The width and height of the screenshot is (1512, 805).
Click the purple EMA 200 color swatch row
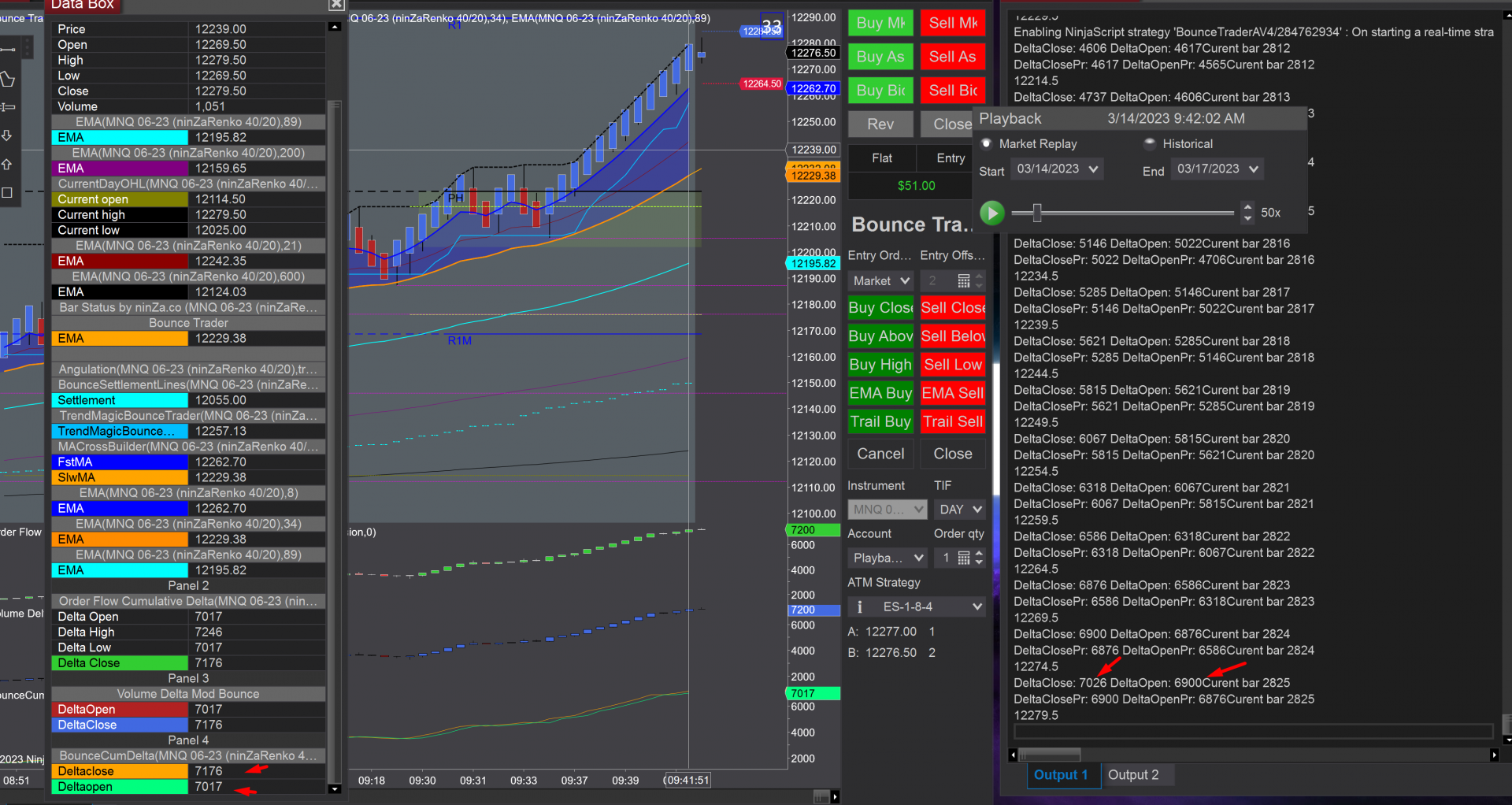[x=189, y=169]
